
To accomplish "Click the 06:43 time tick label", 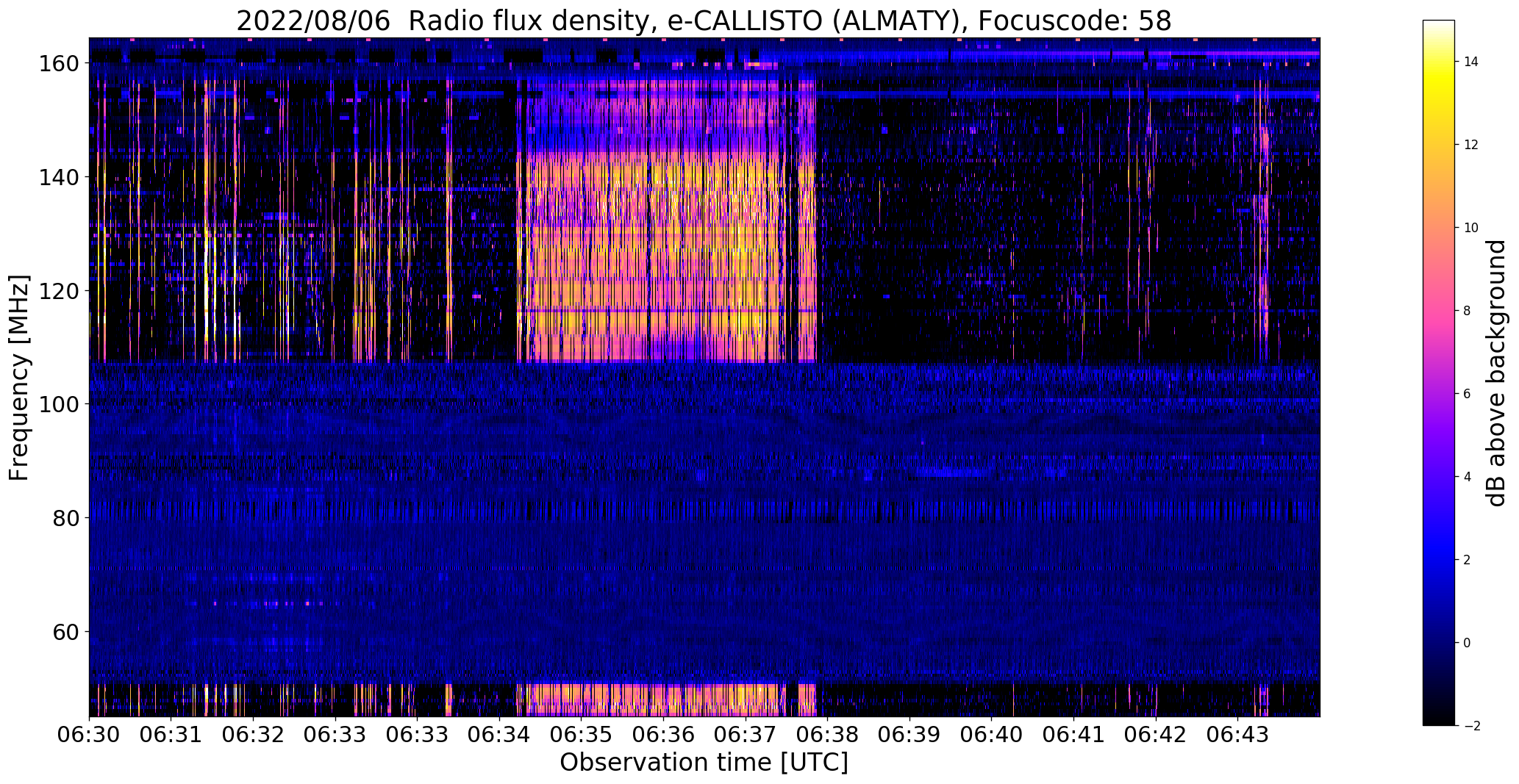I will tap(1238, 735).
